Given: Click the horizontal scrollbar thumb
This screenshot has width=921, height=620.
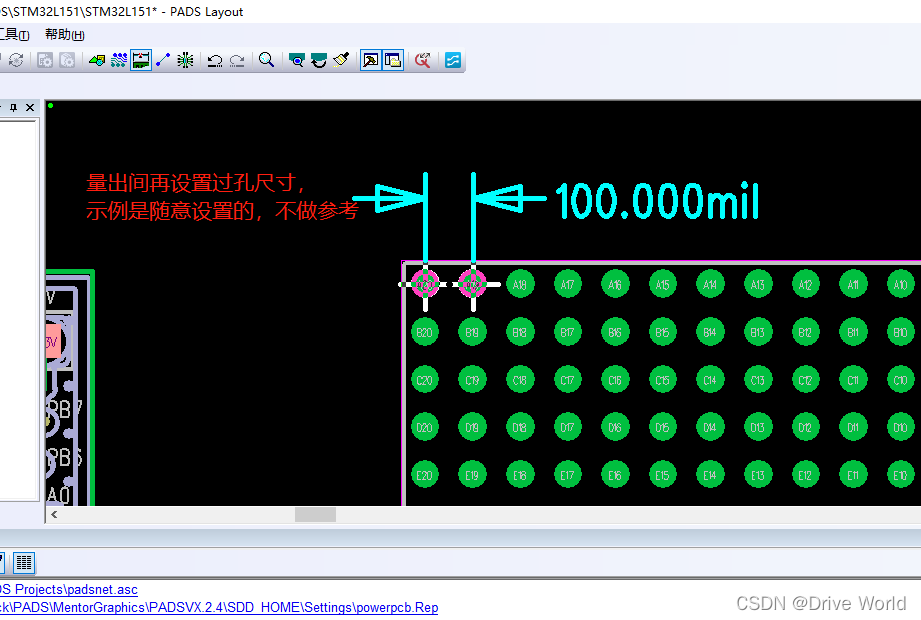Looking at the screenshot, I should point(315,515).
